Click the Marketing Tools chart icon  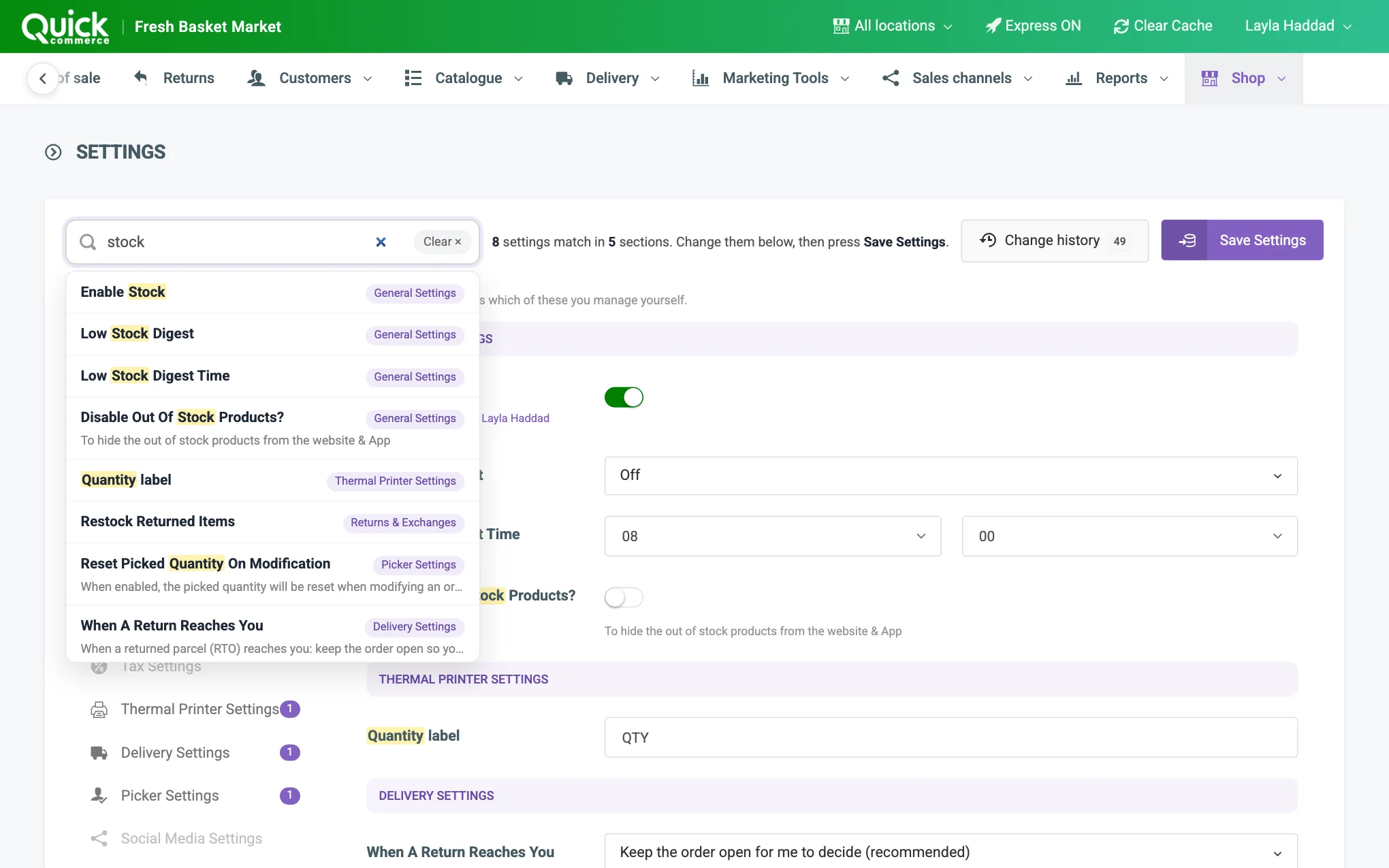point(701,78)
